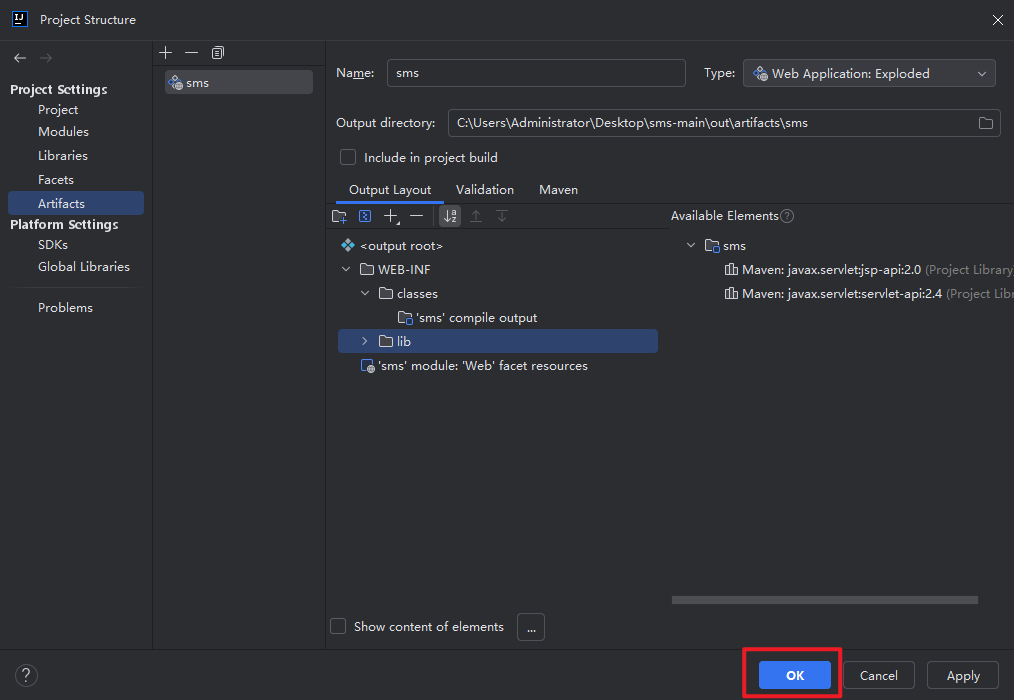
Task: Add copy of element in layout toolbar
Action: [391, 216]
